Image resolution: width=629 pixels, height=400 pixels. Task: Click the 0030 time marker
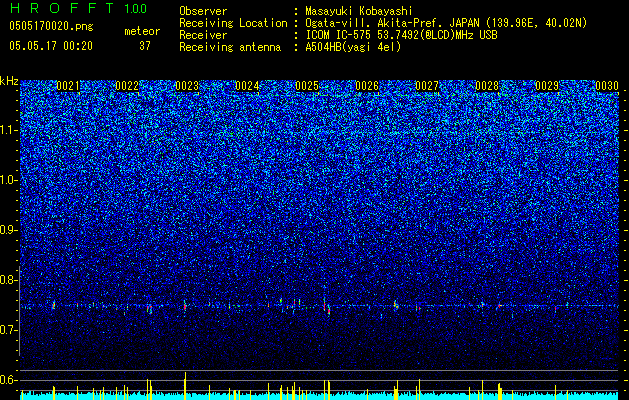(x=607, y=86)
